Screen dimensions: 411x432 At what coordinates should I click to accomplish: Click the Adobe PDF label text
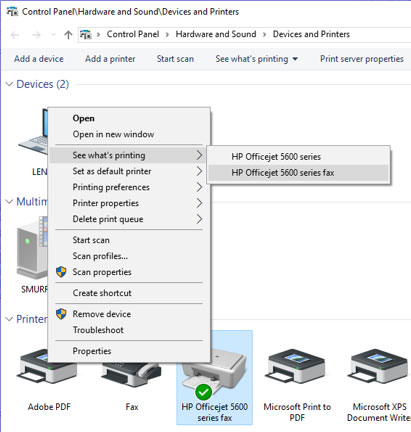coord(49,407)
